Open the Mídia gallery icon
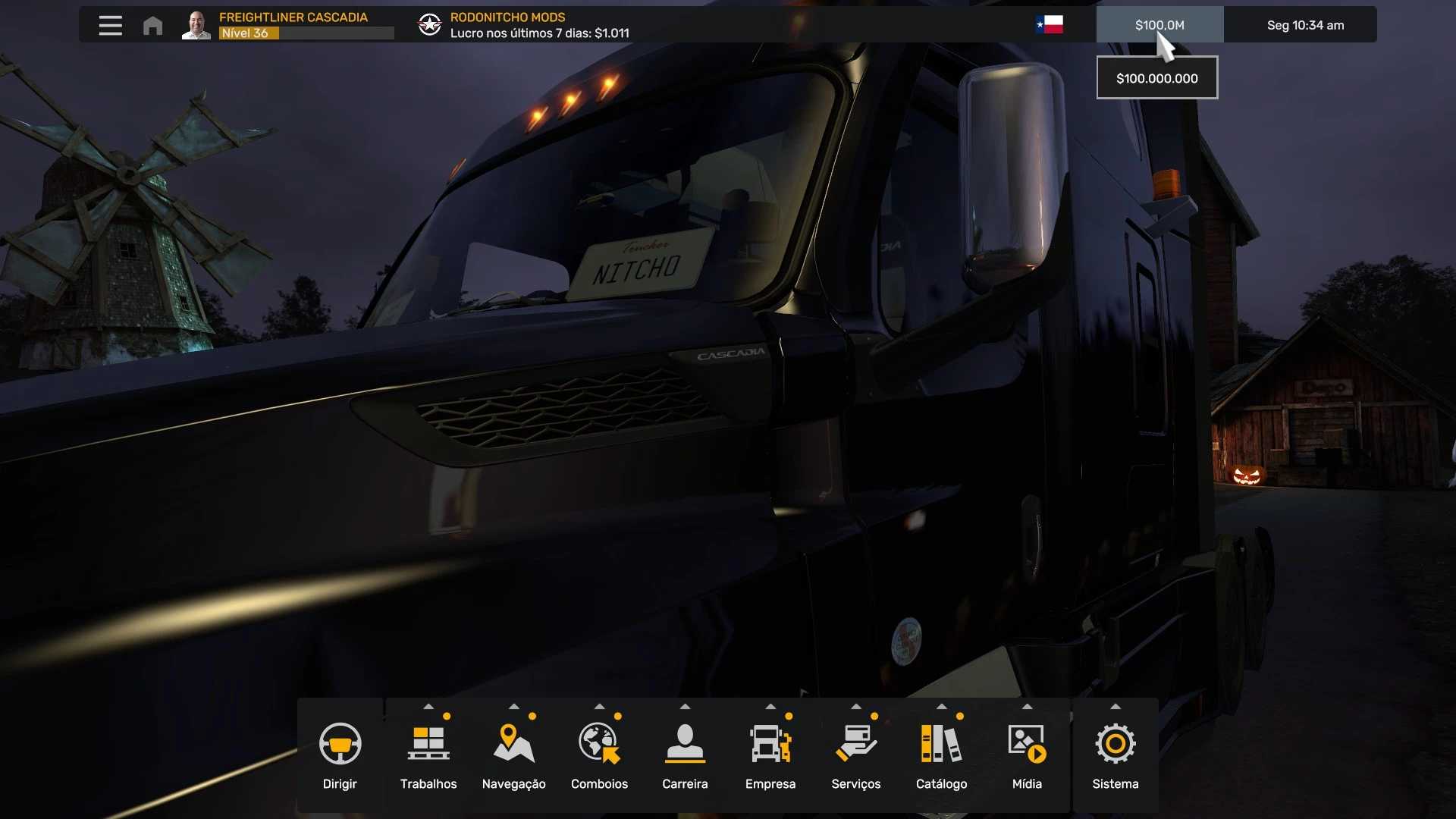This screenshot has height=819, width=1456. click(1027, 744)
